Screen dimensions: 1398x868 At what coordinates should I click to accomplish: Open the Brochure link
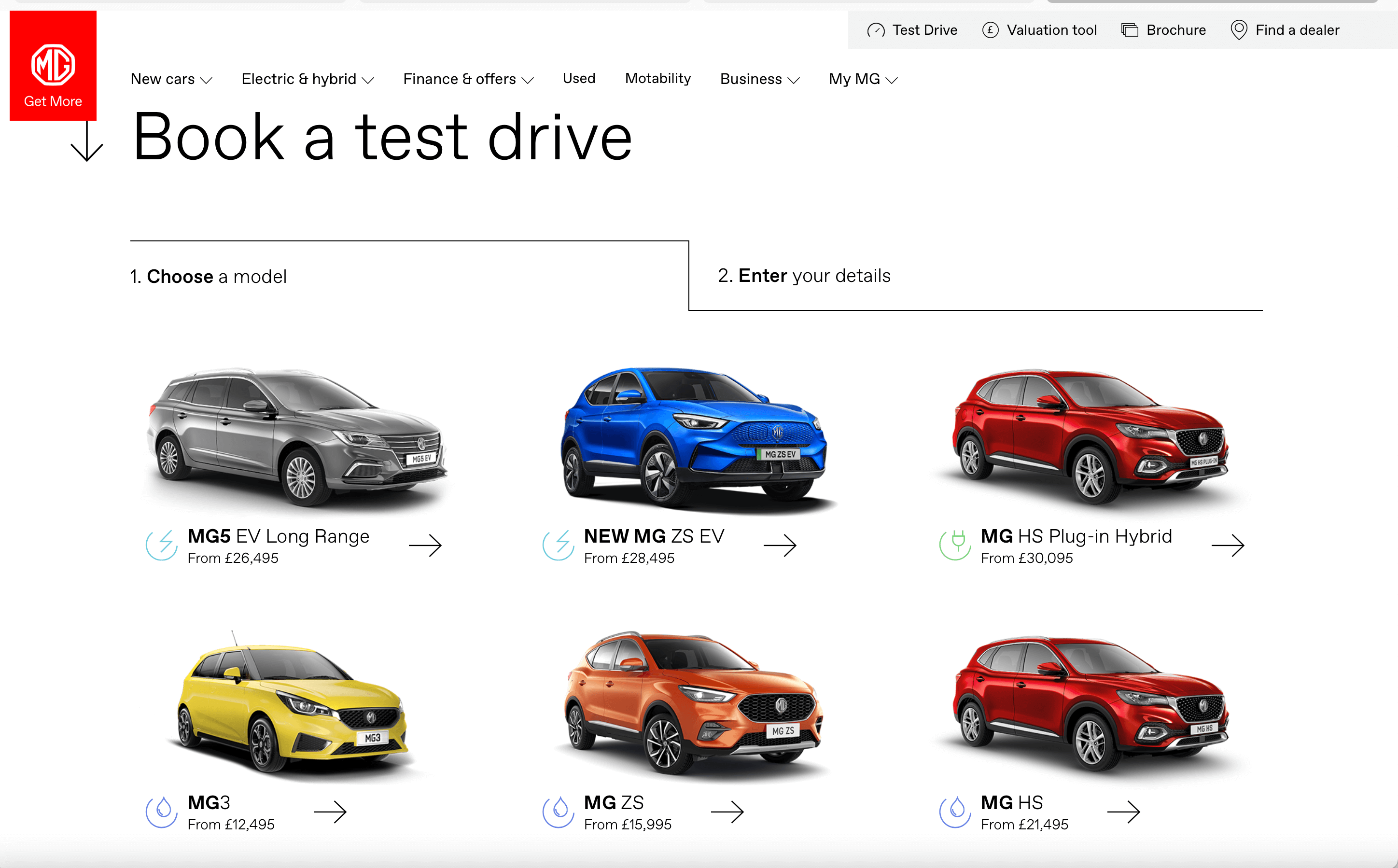point(1163,30)
